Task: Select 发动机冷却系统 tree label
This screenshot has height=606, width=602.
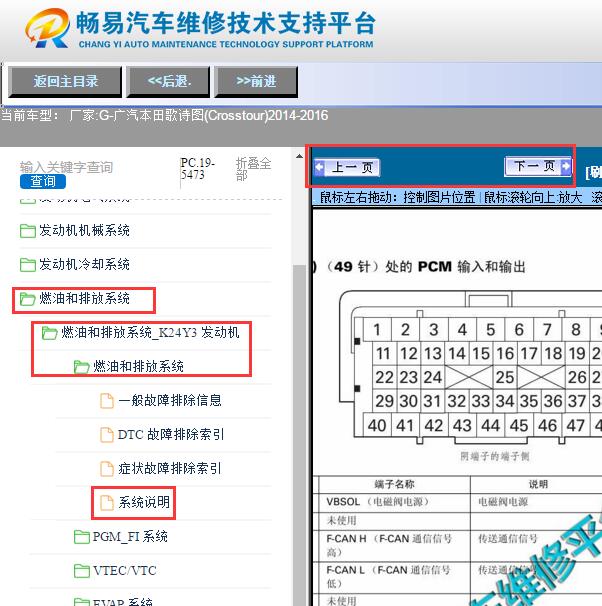Action: 84,265
